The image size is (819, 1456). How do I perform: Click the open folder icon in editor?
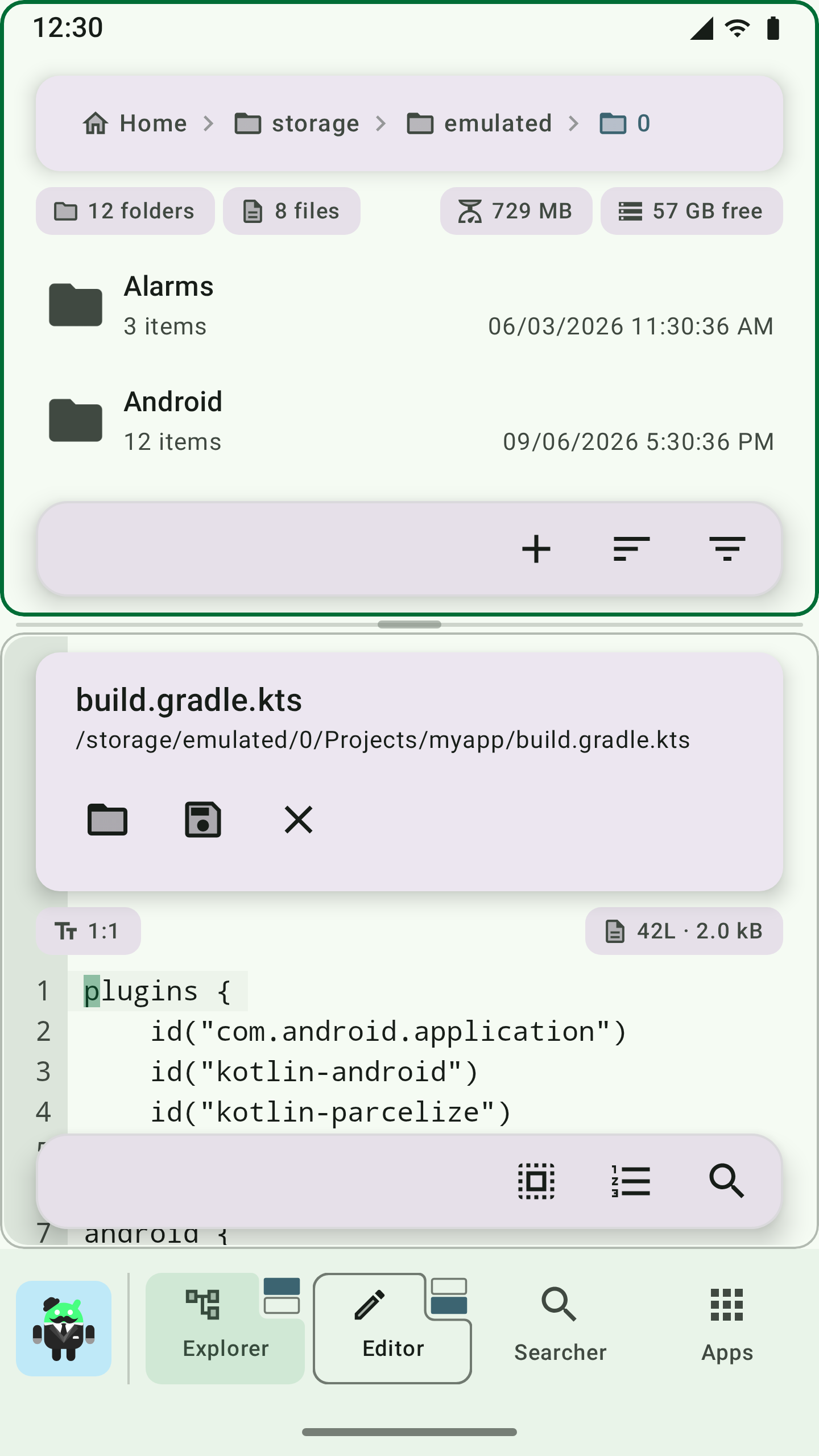click(107, 820)
